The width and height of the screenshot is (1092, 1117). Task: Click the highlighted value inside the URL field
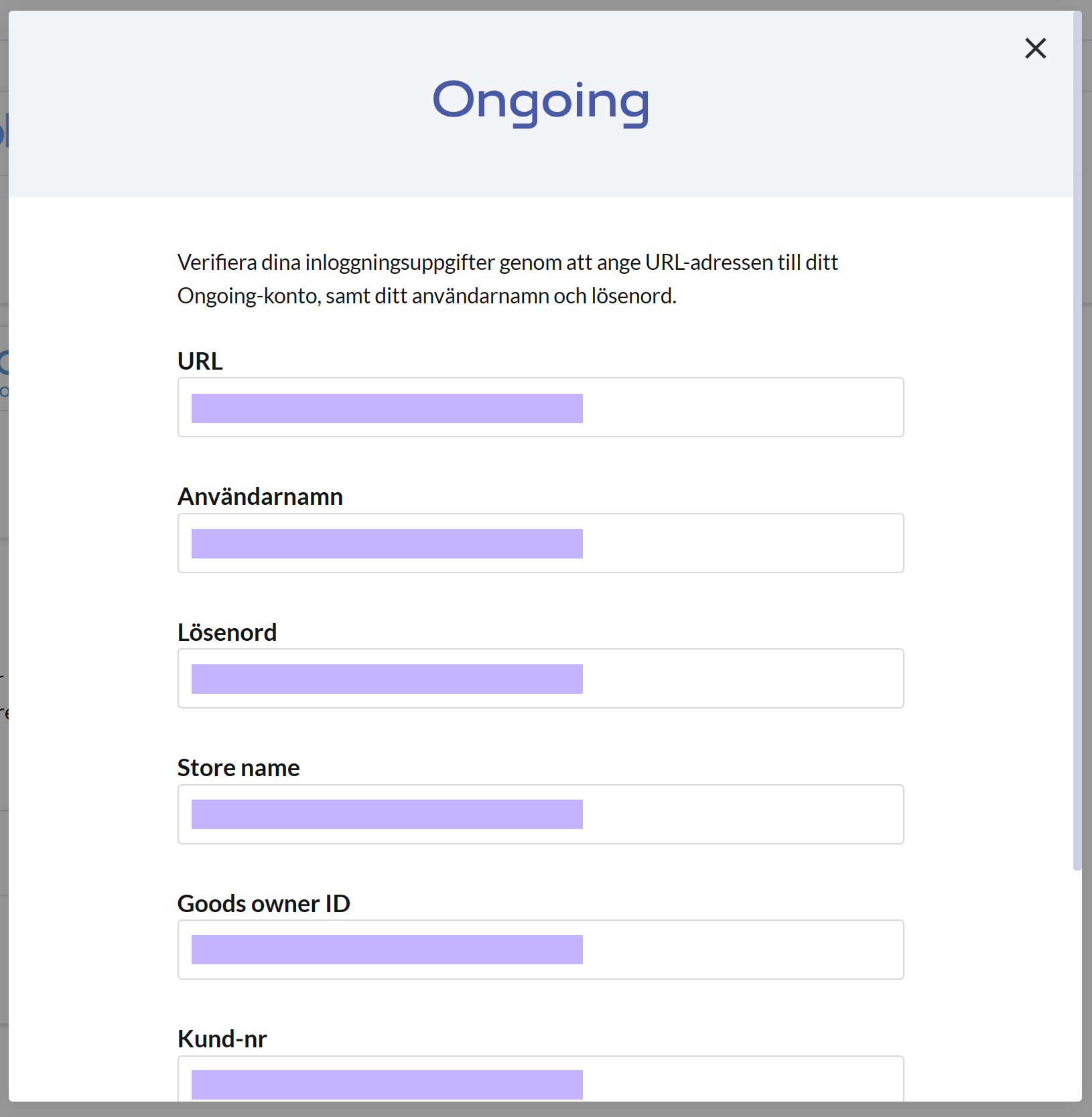[387, 408]
